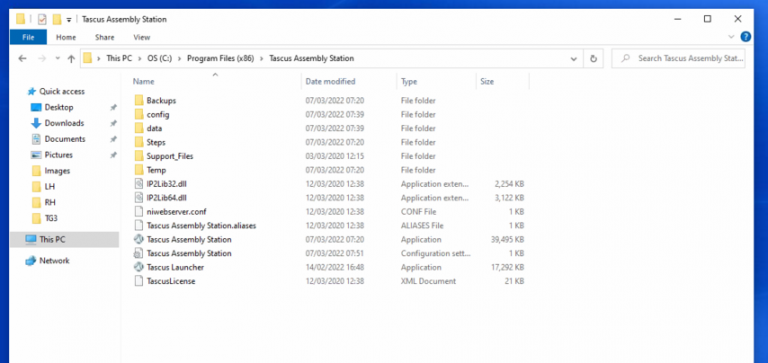
Task: Click the Pictures icon in sidebar
Action: (x=36, y=155)
